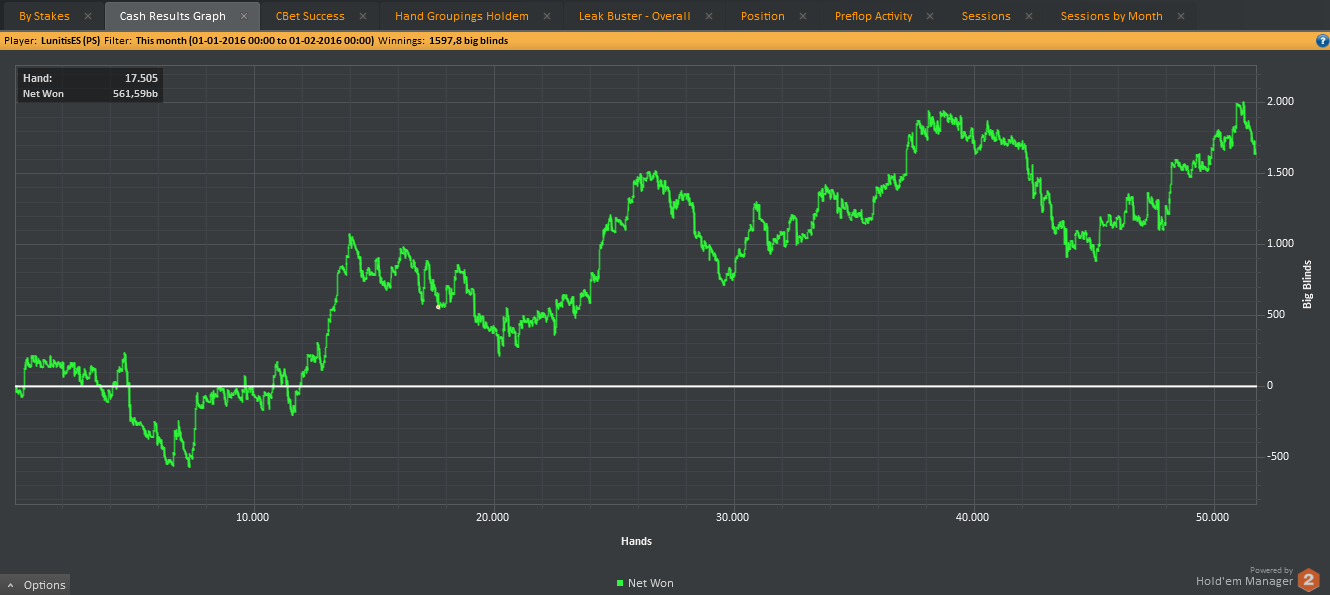The height and width of the screenshot is (595, 1330).
Task: Close the CBet Success tab
Action: 362,16
